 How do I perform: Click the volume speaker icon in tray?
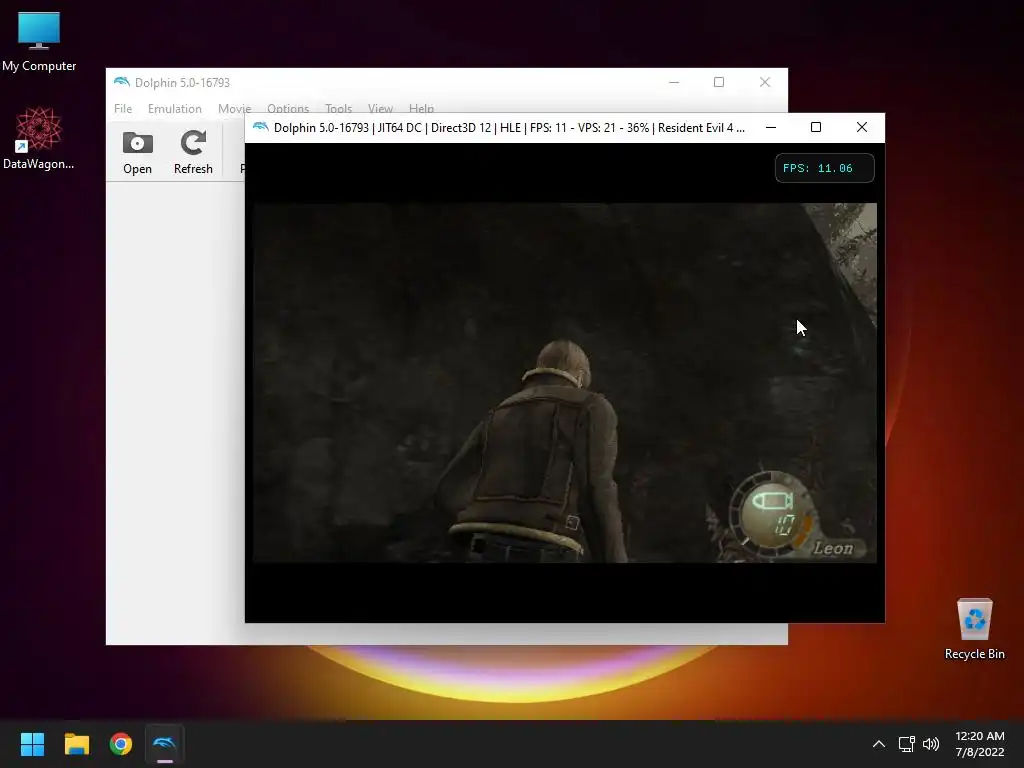pos(931,744)
